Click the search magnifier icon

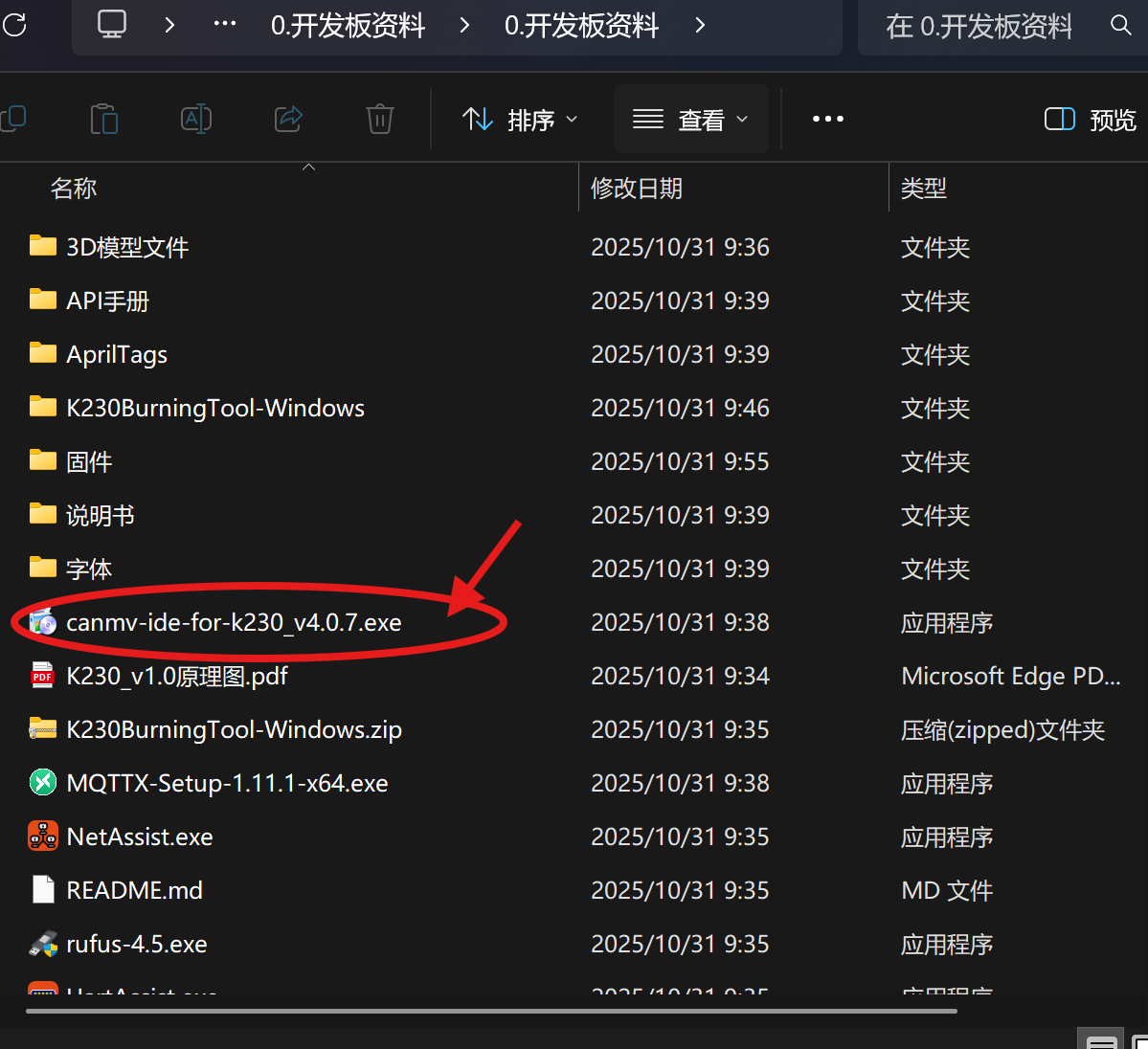(1120, 25)
